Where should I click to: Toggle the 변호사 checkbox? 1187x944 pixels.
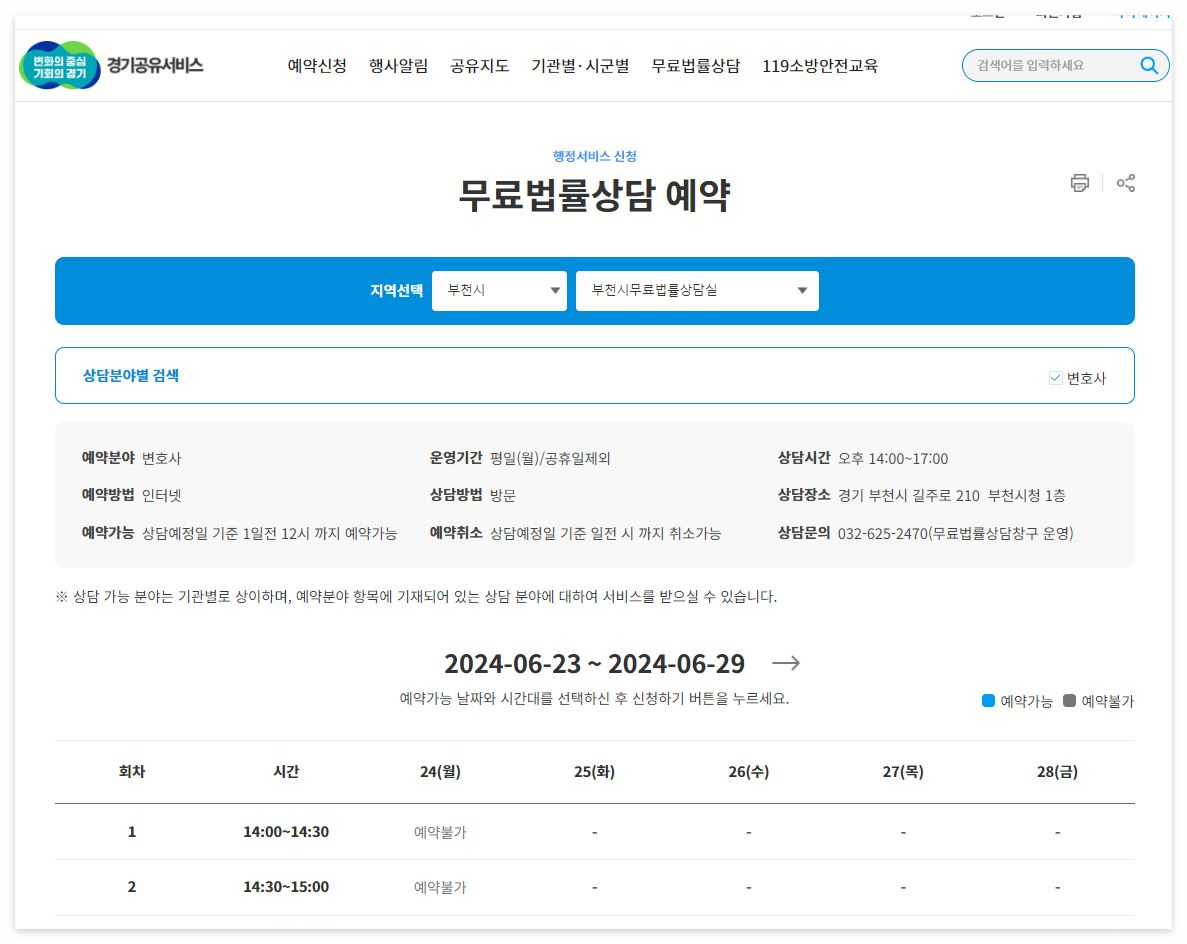tap(1055, 376)
